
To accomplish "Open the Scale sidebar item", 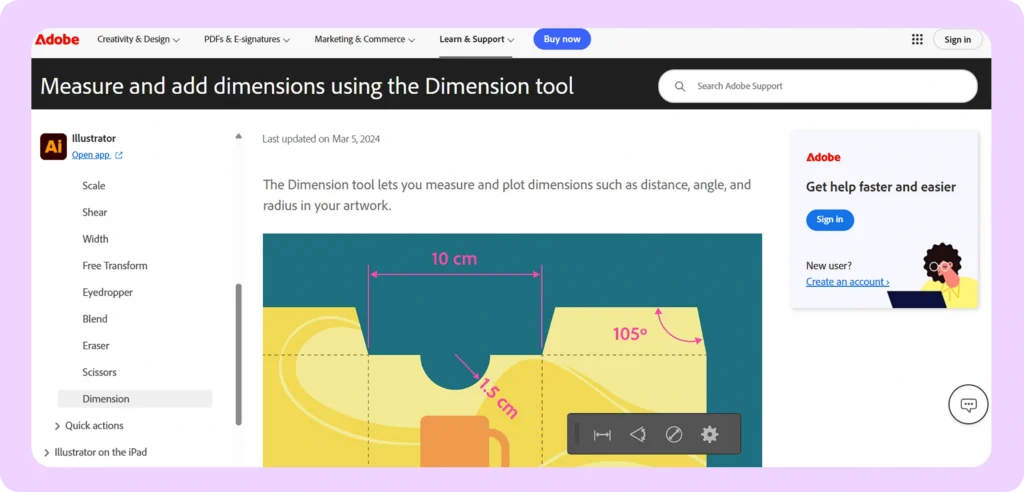I will (93, 186).
